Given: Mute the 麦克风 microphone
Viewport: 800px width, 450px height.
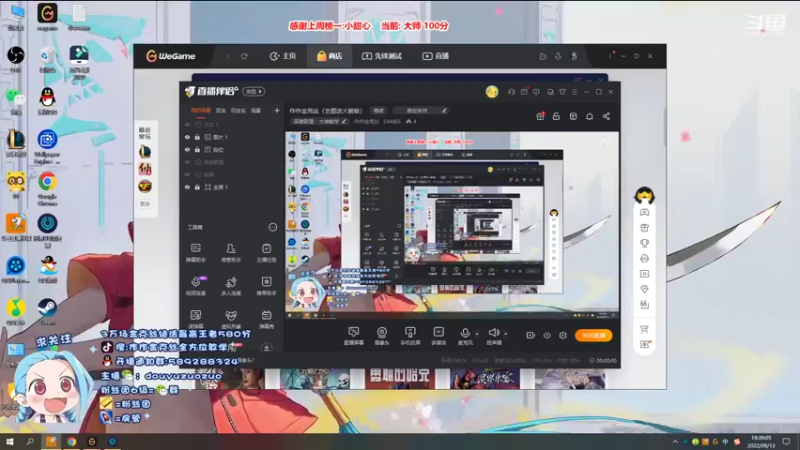Looking at the screenshot, I should (x=465, y=336).
